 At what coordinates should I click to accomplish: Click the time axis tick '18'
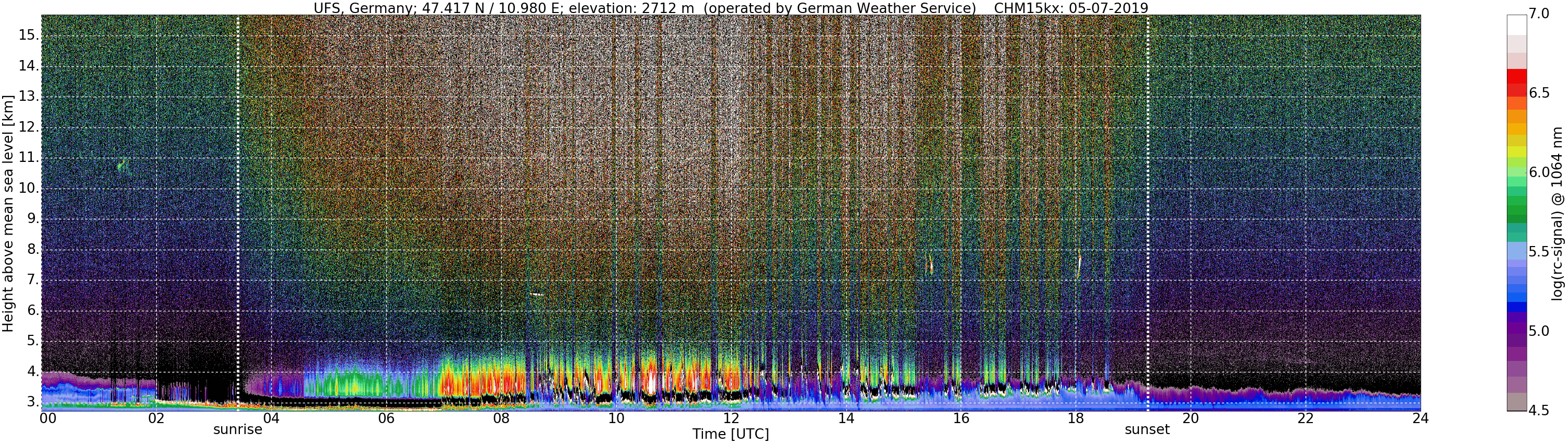click(1076, 418)
